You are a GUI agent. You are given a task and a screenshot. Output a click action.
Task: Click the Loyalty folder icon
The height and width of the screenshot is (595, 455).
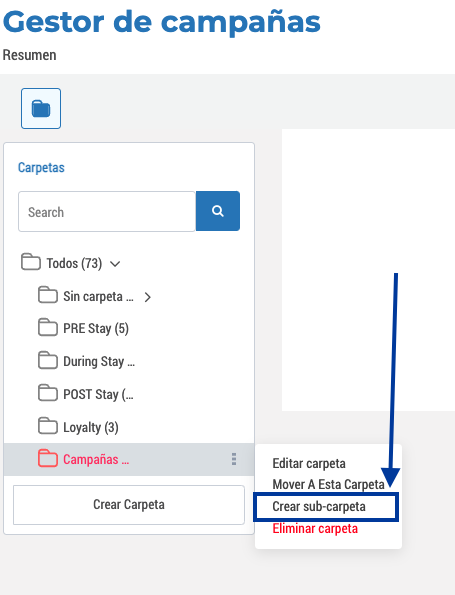point(48,426)
